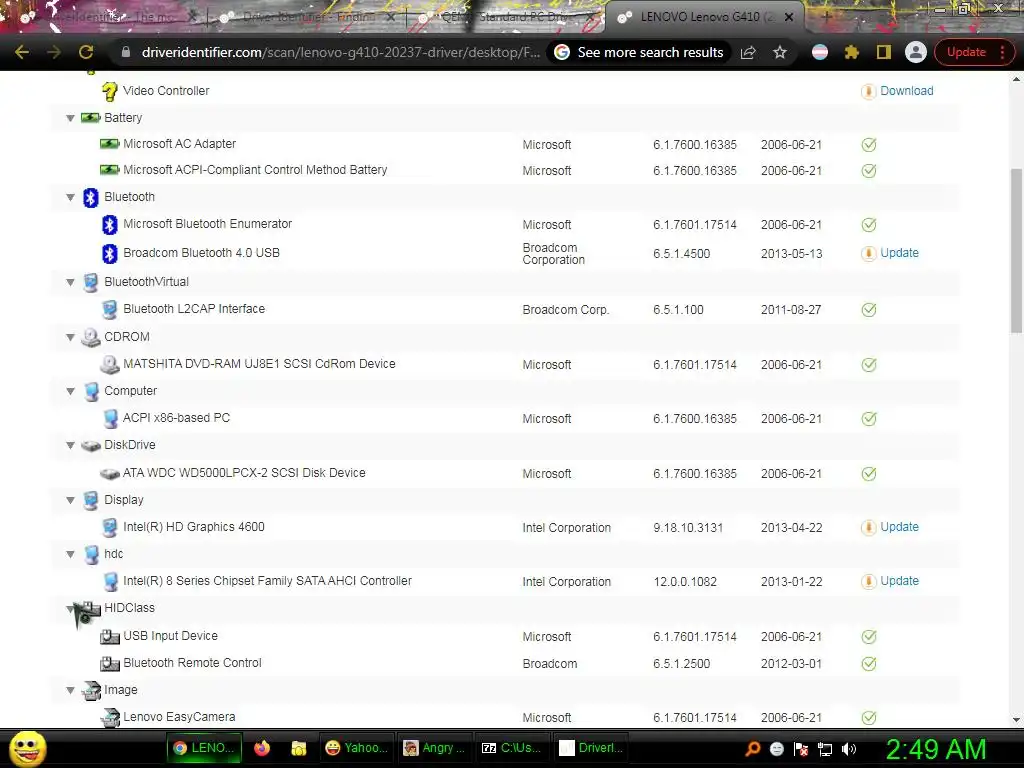This screenshot has height=768, width=1024.
Task: Collapse the BluetoothVirtual category
Action: pyautogui.click(x=71, y=282)
